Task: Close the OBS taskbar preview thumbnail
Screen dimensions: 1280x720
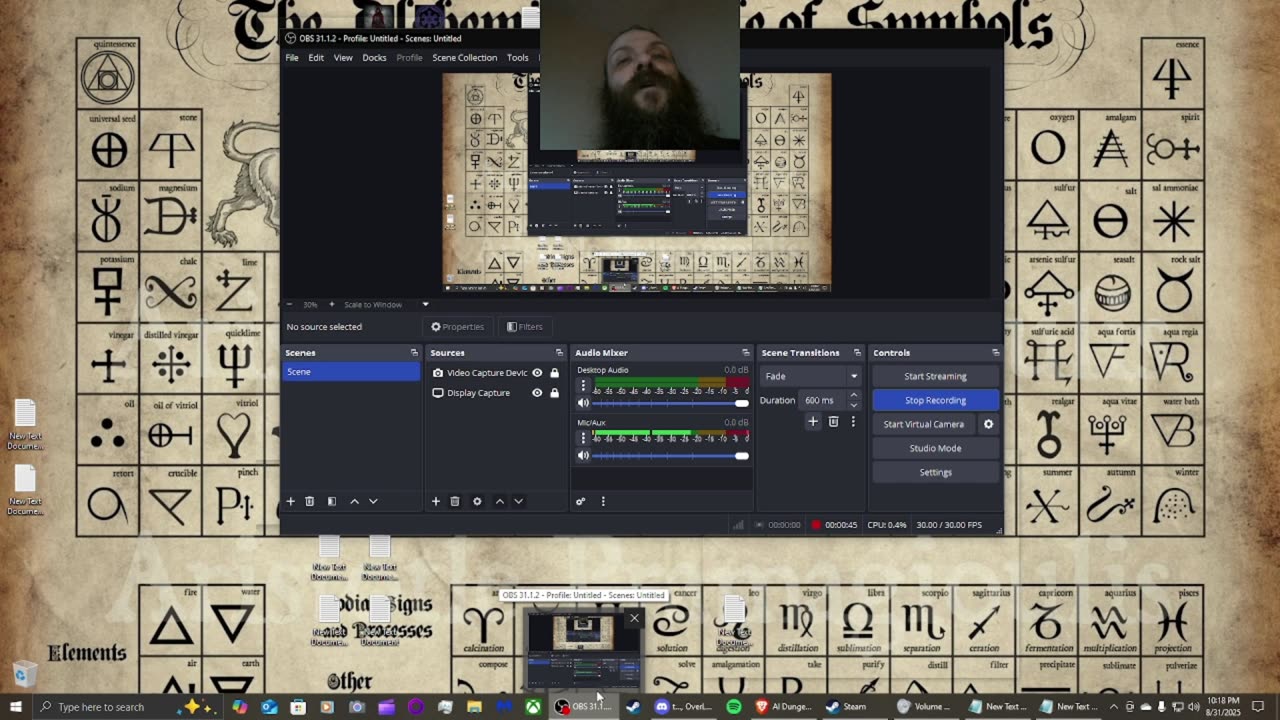Action: tap(634, 618)
